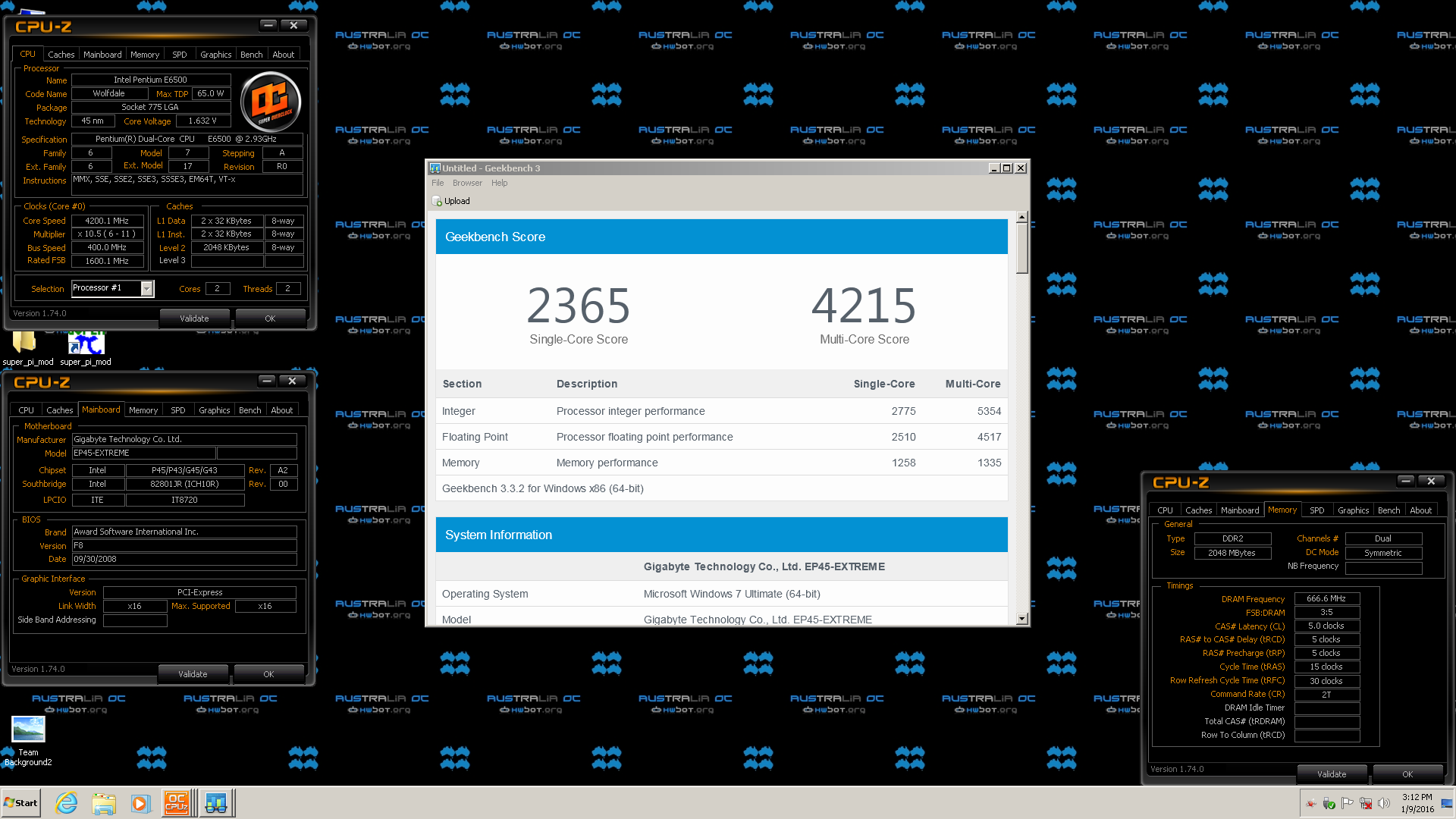Click the Geekbench title bar app icon

(435, 168)
